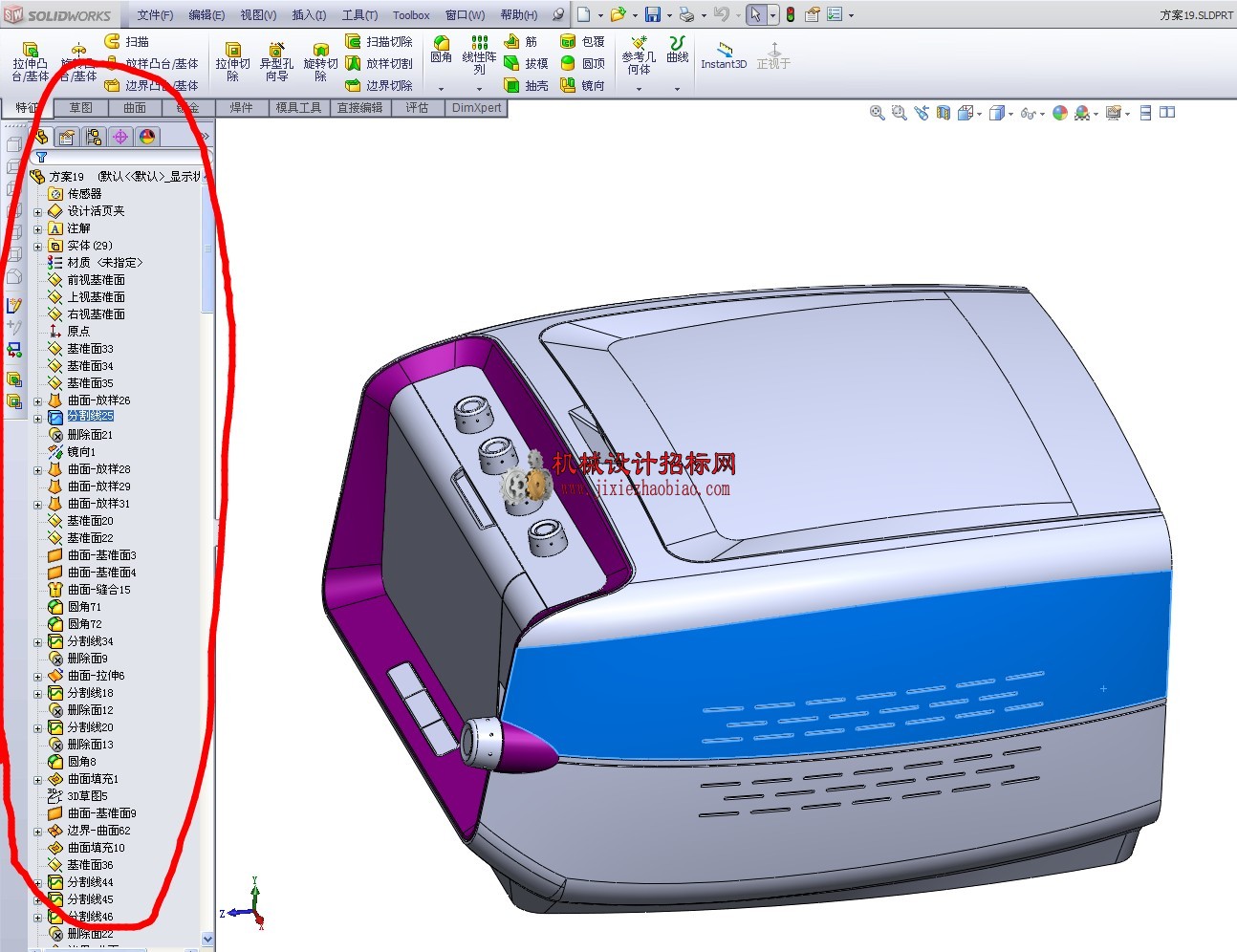
Task: Click the Rib (筋) tool
Action: pyautogui.click(x=520, y=41)
